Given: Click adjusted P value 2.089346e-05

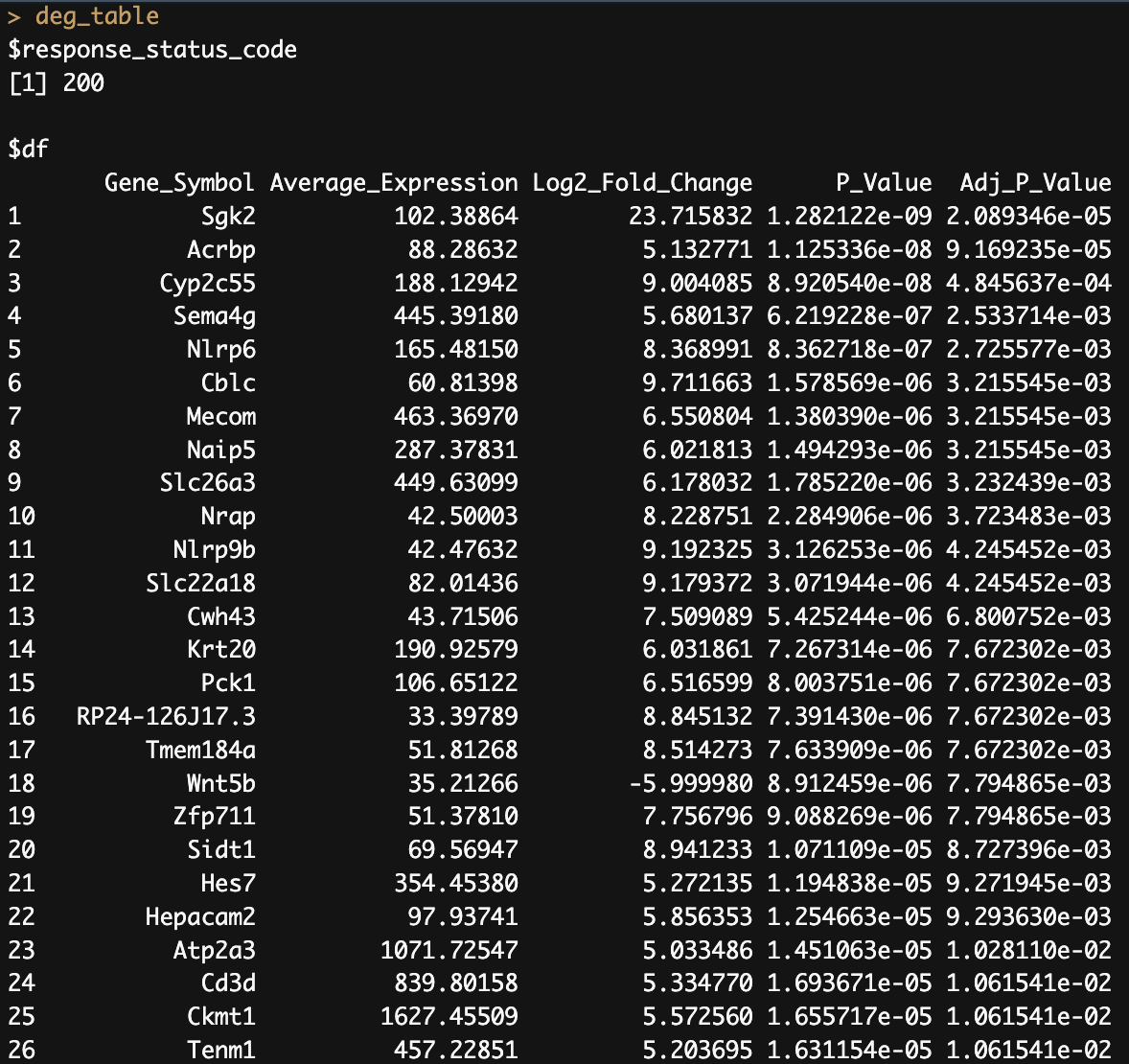Looking at the screenshot, I should click(x=1029, y=216).
